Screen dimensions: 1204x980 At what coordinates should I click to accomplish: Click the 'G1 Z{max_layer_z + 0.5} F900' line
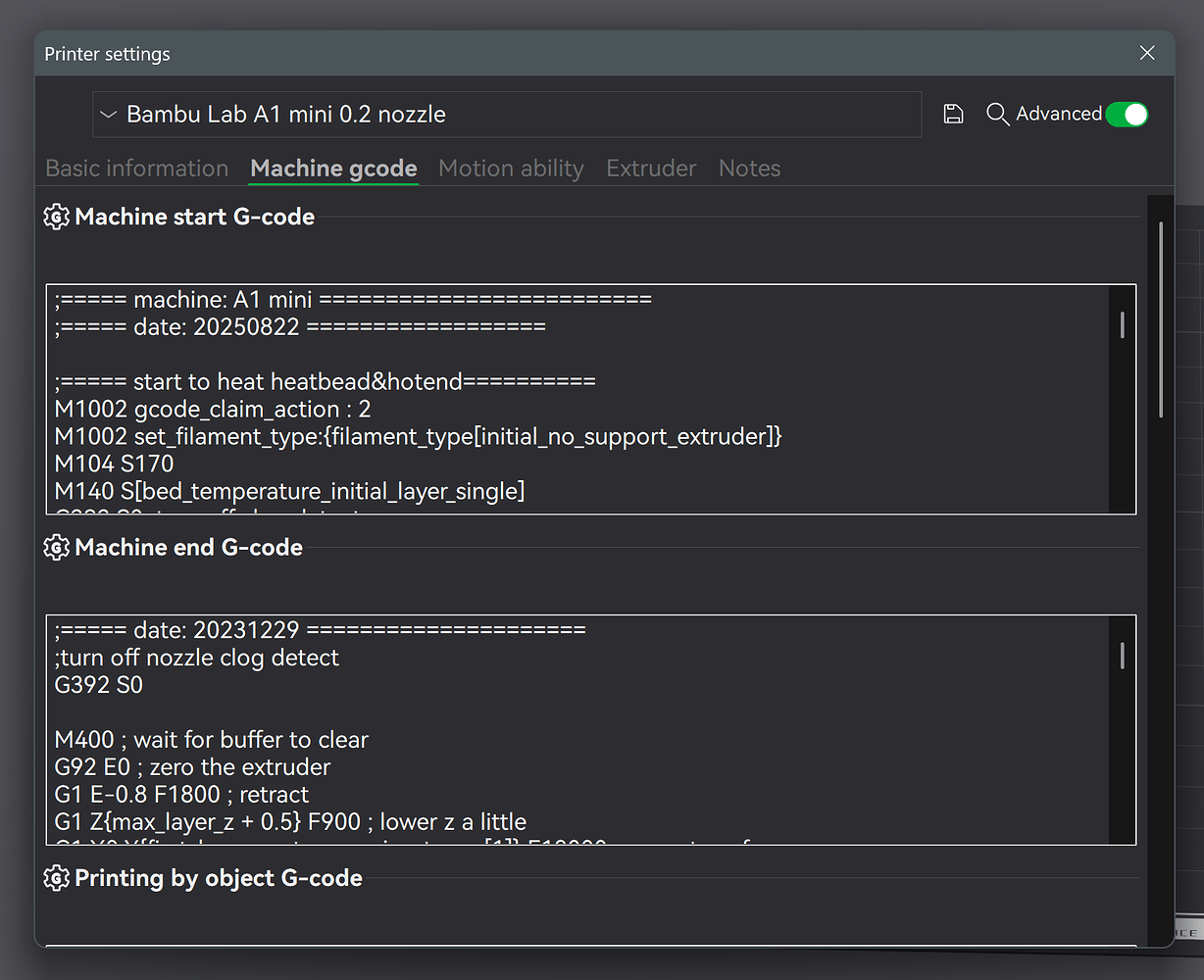tap(290, 821)
